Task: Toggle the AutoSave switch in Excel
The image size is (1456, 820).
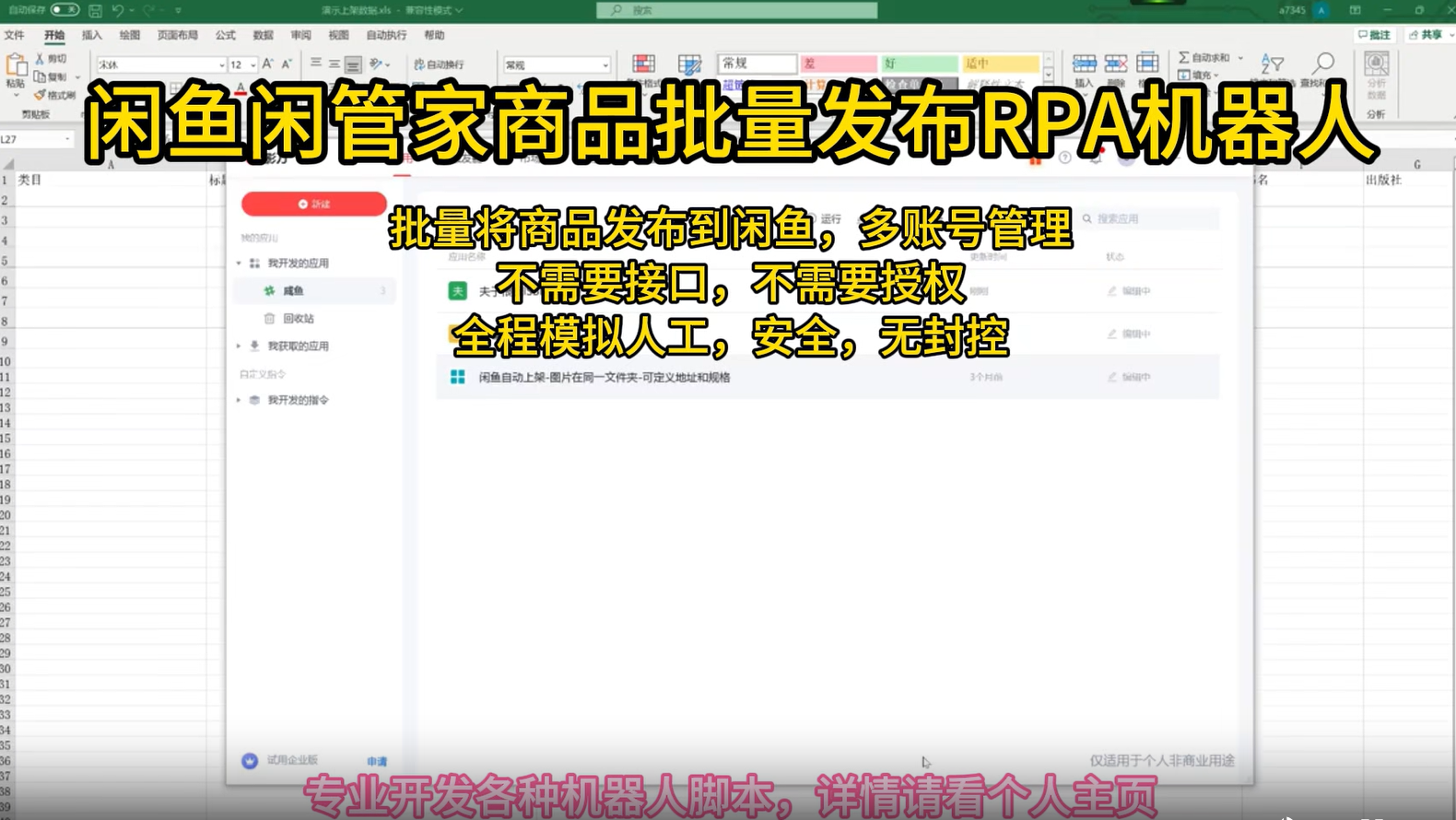Action: [65, 9]
